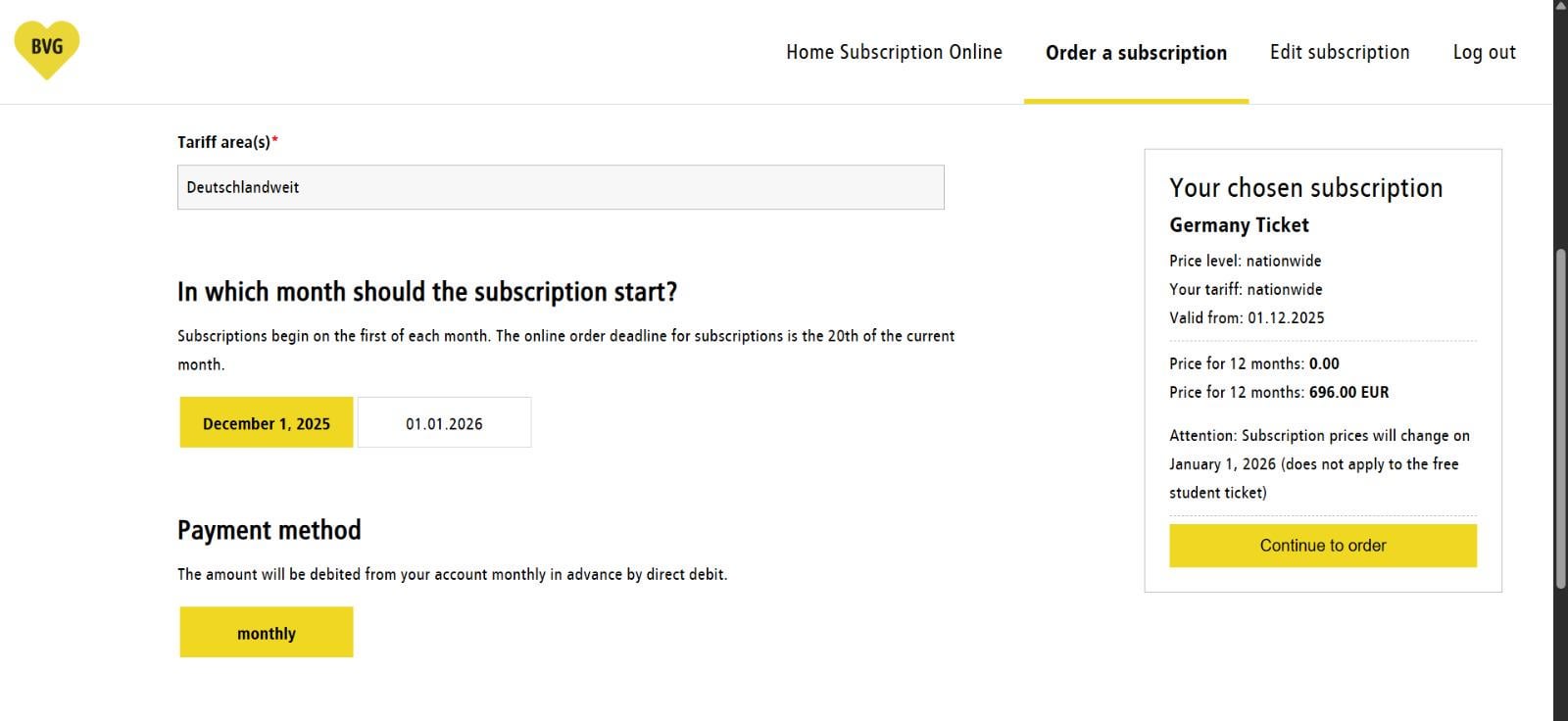Click the Your chosen subscription heading

click(x=1305, y=187)
